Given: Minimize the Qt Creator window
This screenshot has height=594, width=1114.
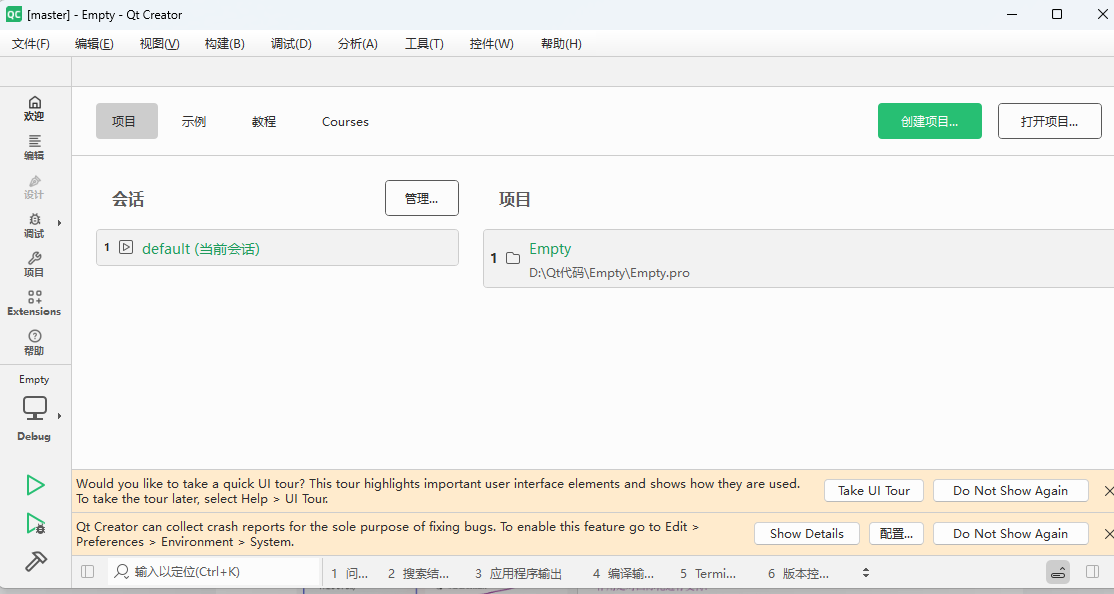Looking at the screenshot, I should point(1013,14).
